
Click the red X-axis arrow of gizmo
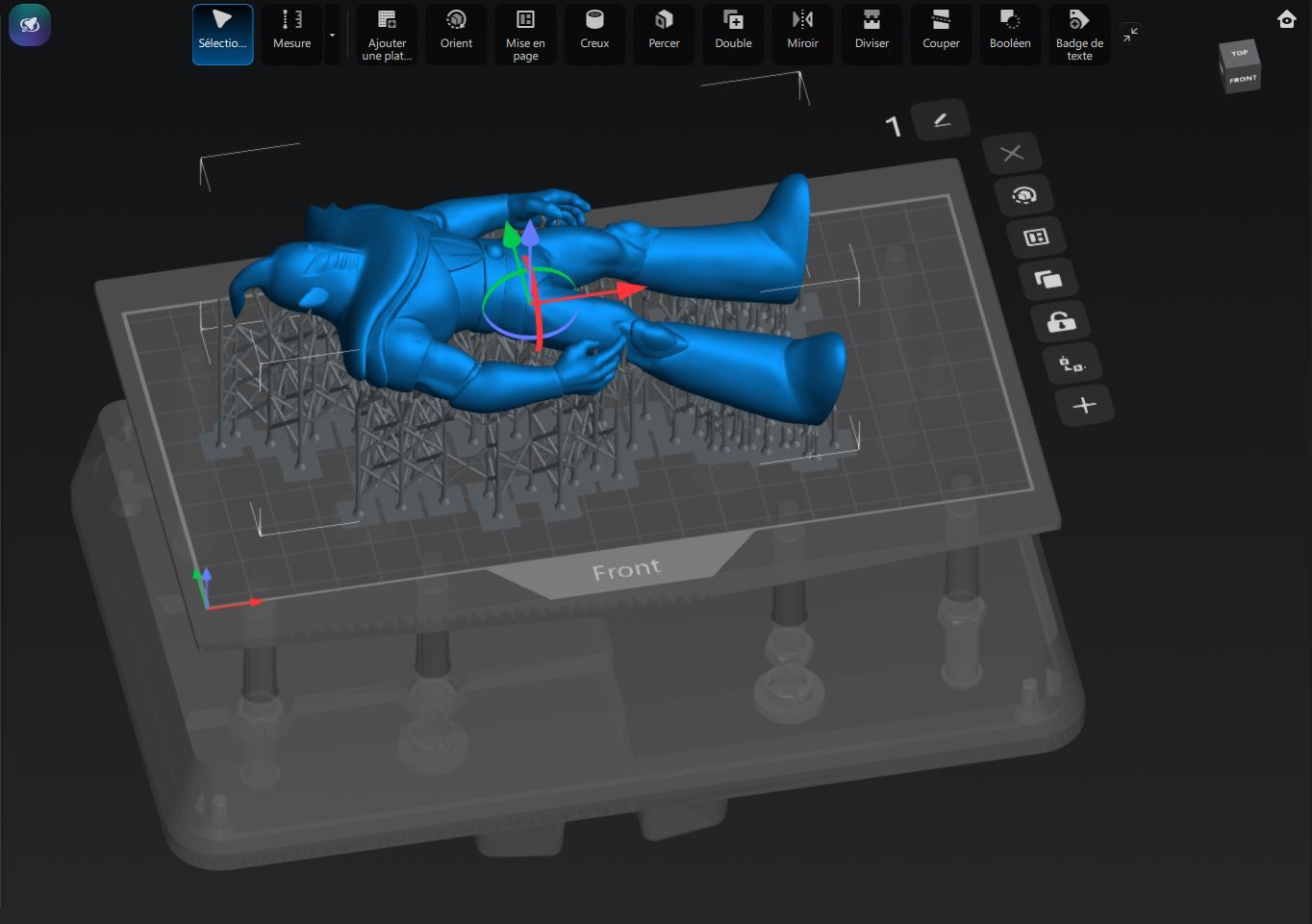[631, 288]
